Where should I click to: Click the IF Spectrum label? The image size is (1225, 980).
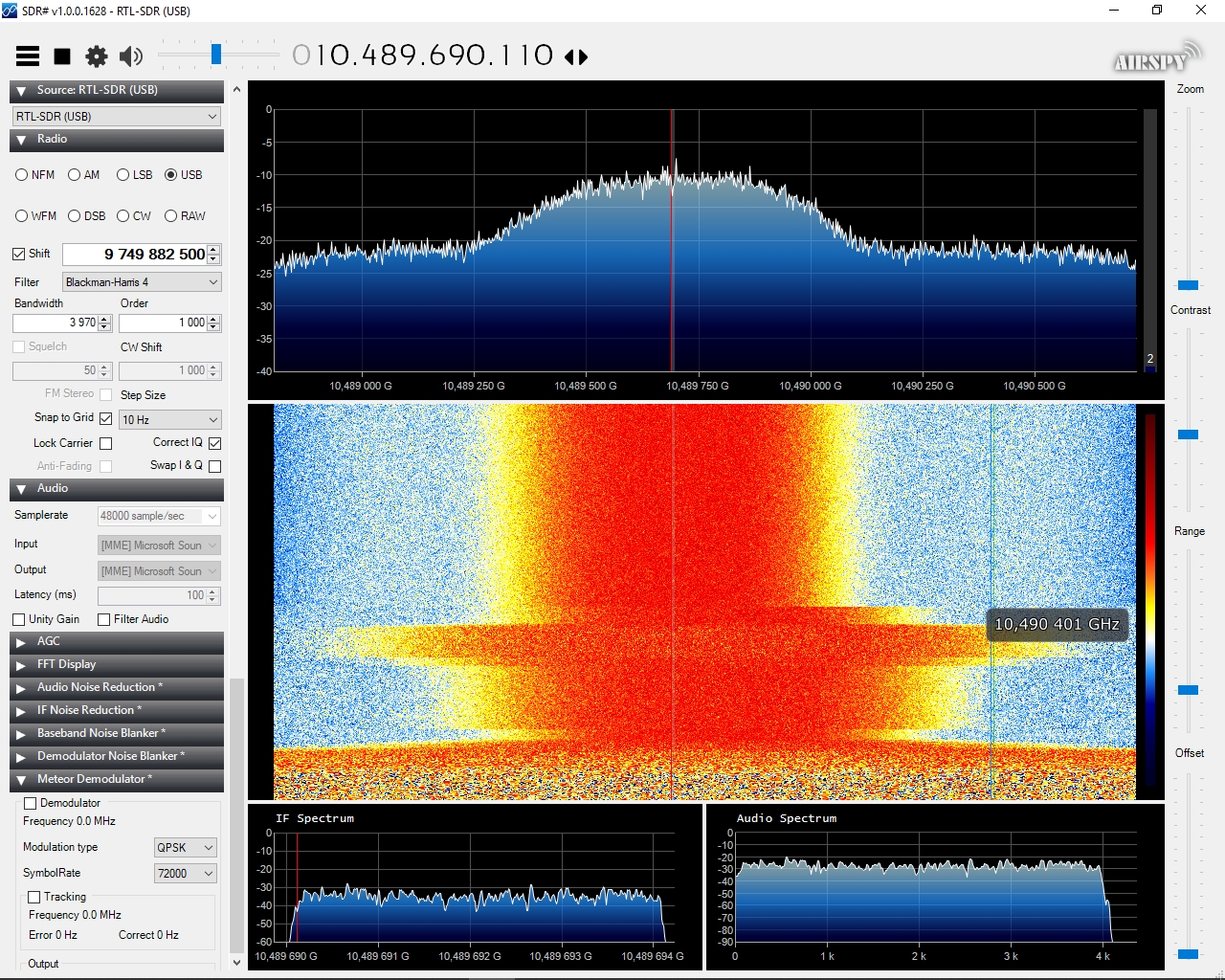(315, 819)
